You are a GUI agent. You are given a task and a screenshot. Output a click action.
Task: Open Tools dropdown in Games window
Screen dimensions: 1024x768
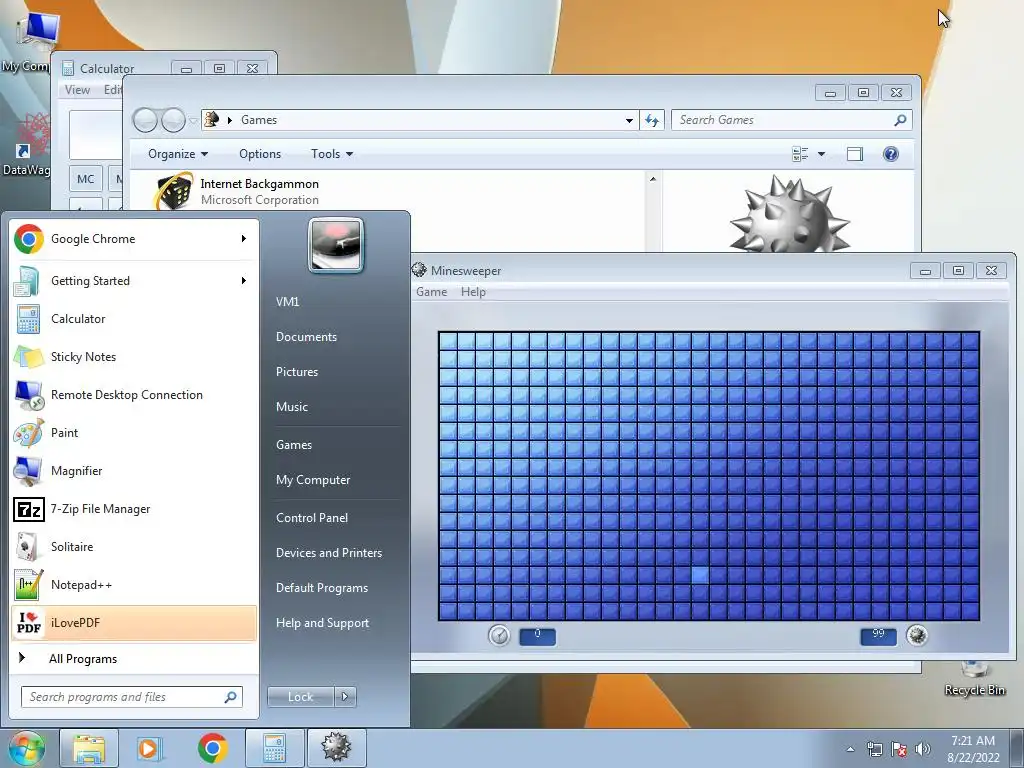332,154
